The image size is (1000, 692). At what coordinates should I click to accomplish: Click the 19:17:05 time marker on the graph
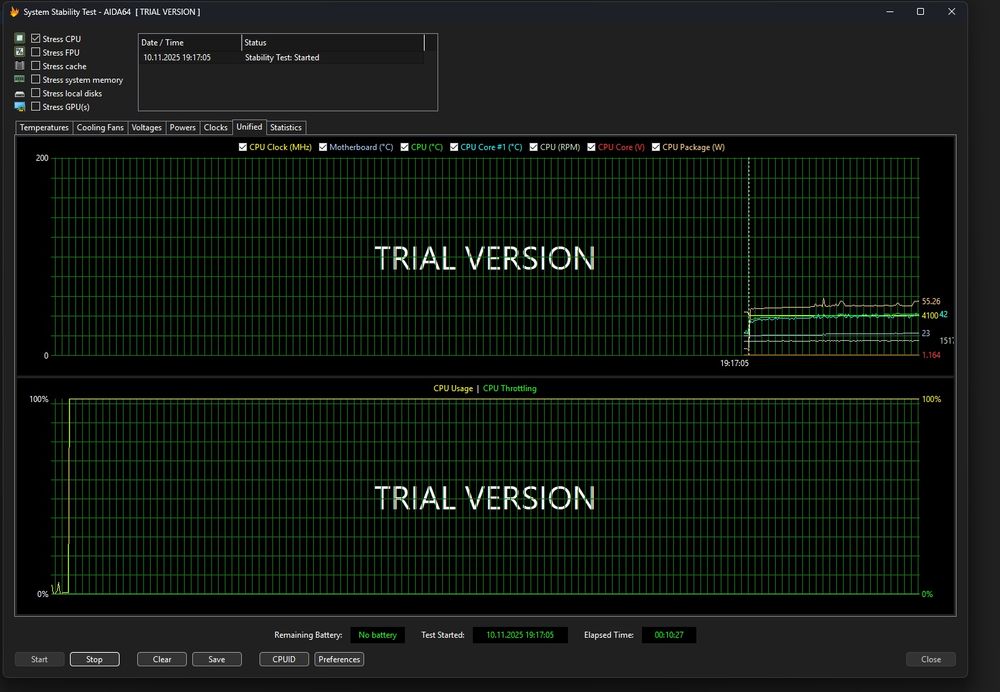point(735,363)
